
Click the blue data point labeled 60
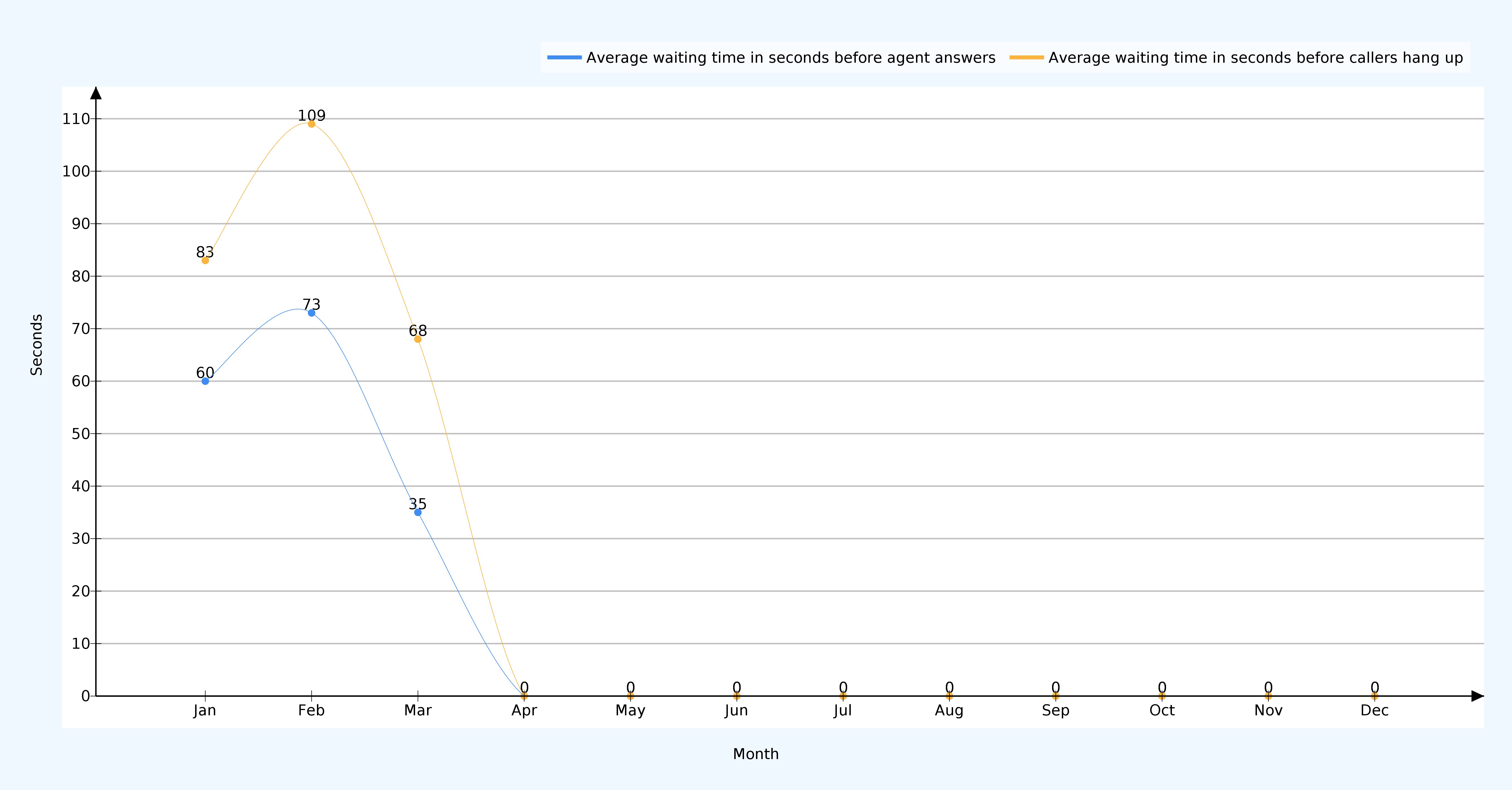click(205, 381)
